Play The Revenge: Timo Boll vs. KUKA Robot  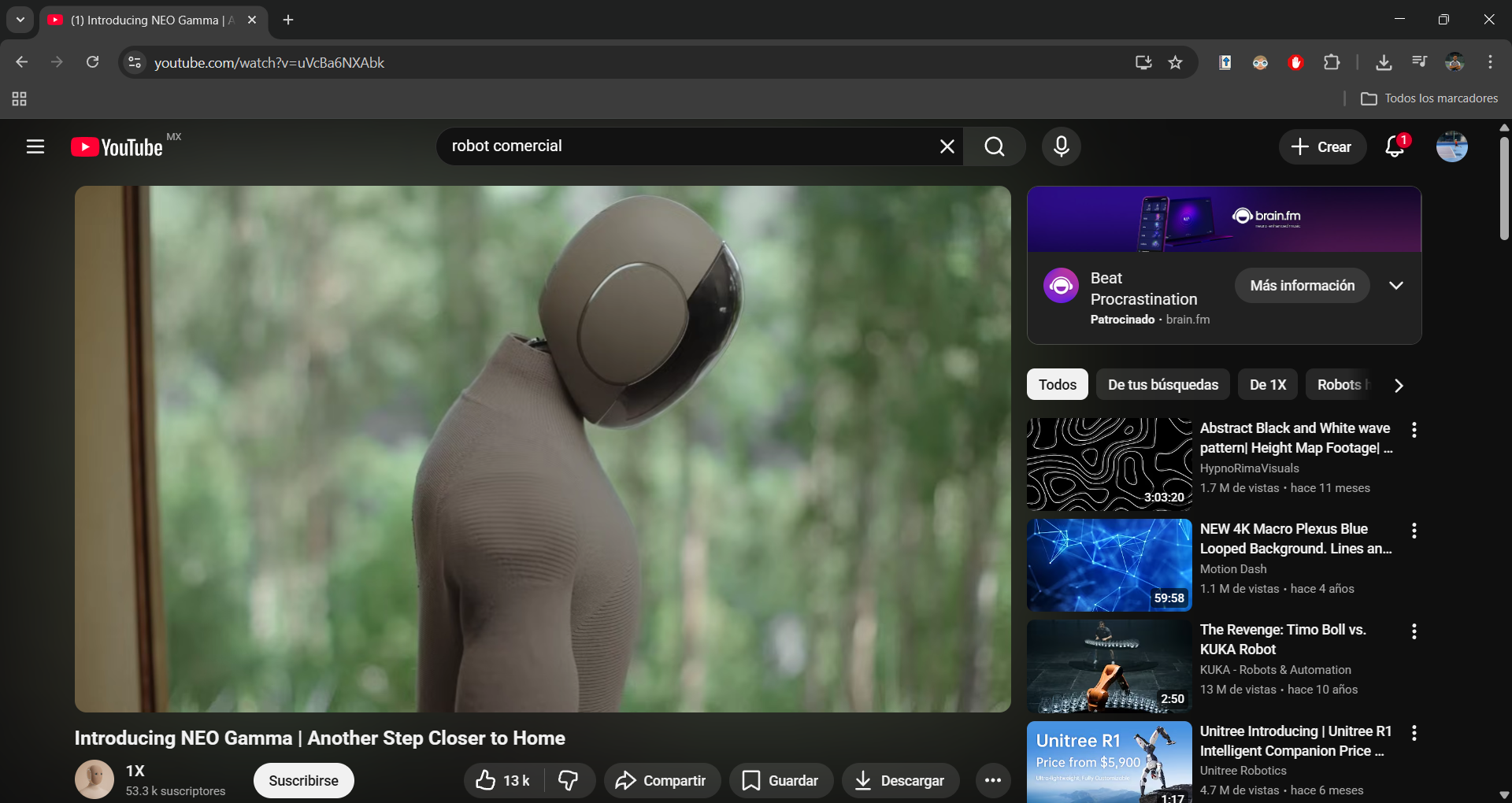click(x=1109, y=666)
